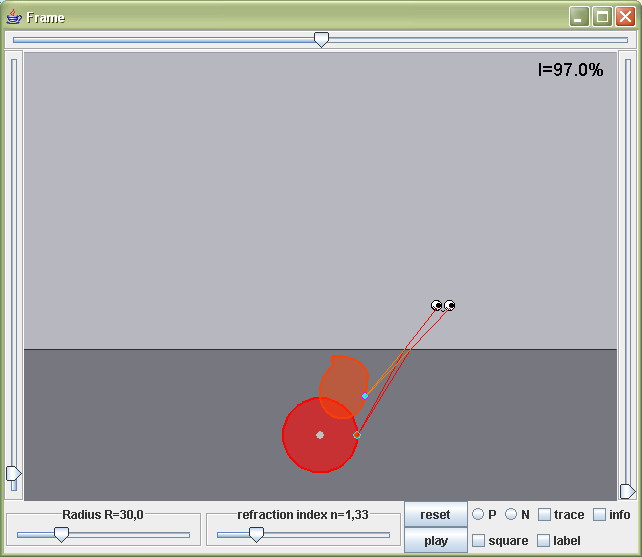Click the orange refracted image shape

point(344,387)
